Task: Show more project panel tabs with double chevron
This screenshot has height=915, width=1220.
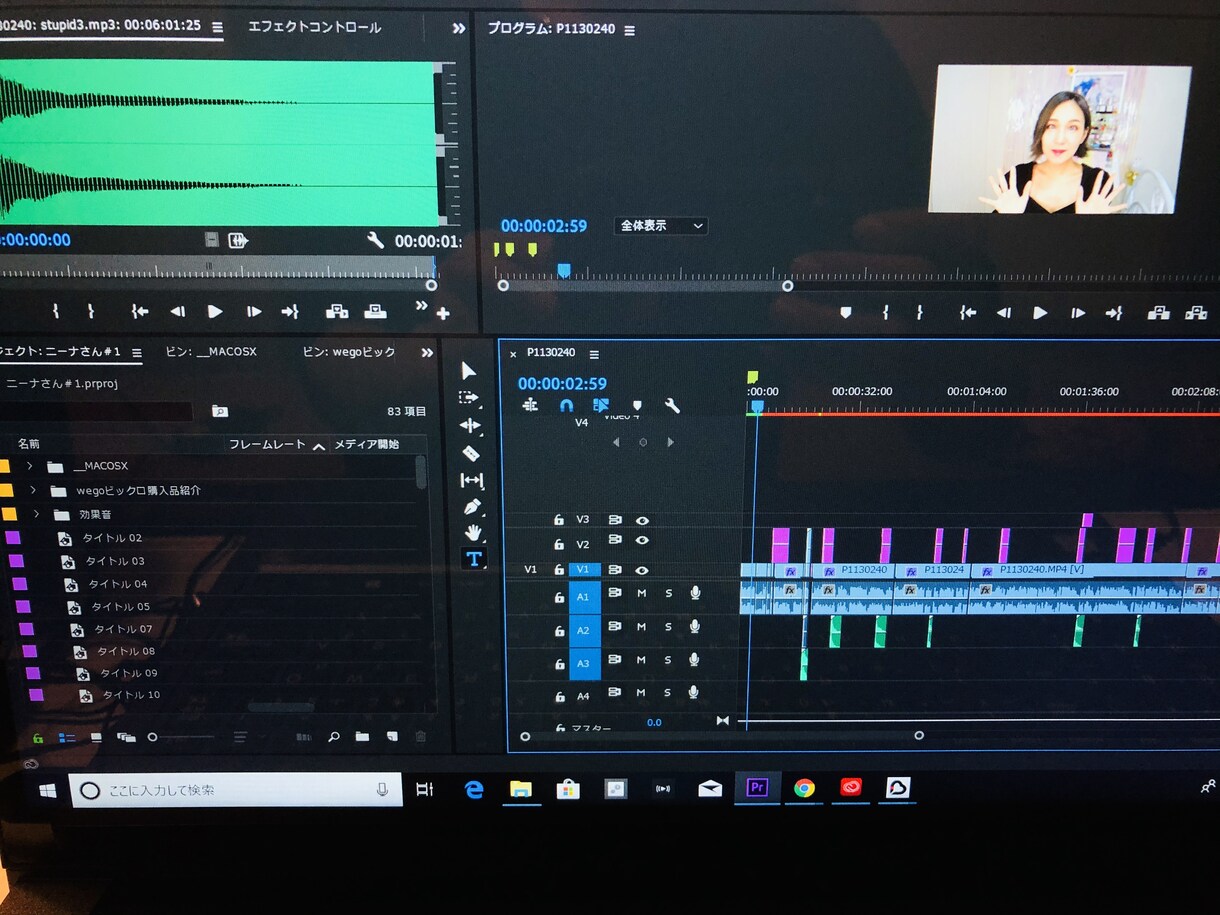Action: [428, 353]
